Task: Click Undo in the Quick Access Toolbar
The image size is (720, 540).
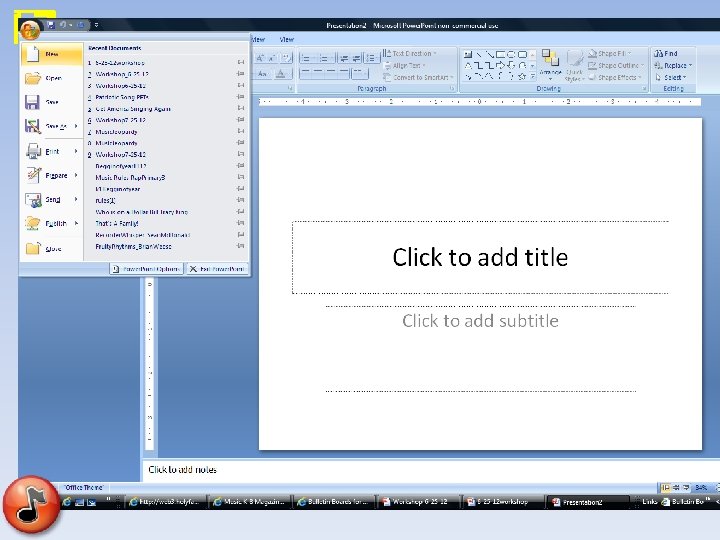Action: pyautogui.click(x=62, y=25)
